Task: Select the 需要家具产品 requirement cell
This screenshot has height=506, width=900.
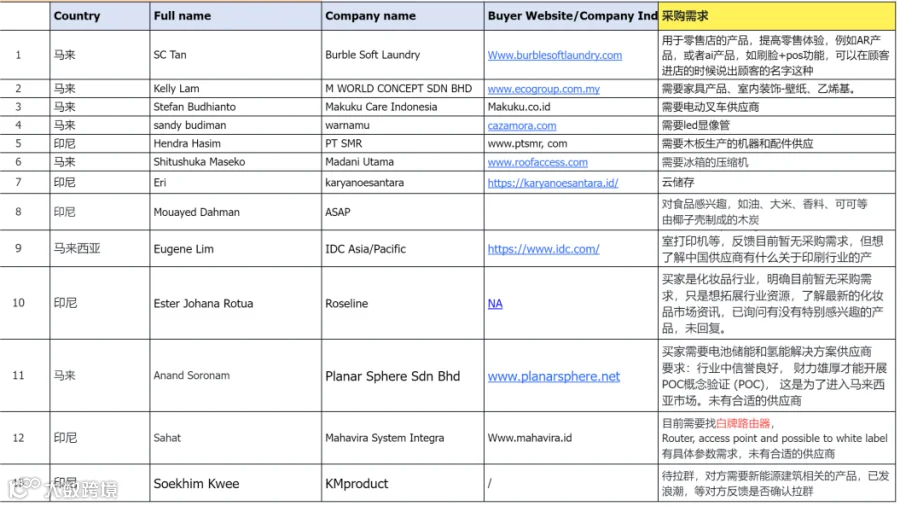Action: pyautogui.click(x=777, y=88)
